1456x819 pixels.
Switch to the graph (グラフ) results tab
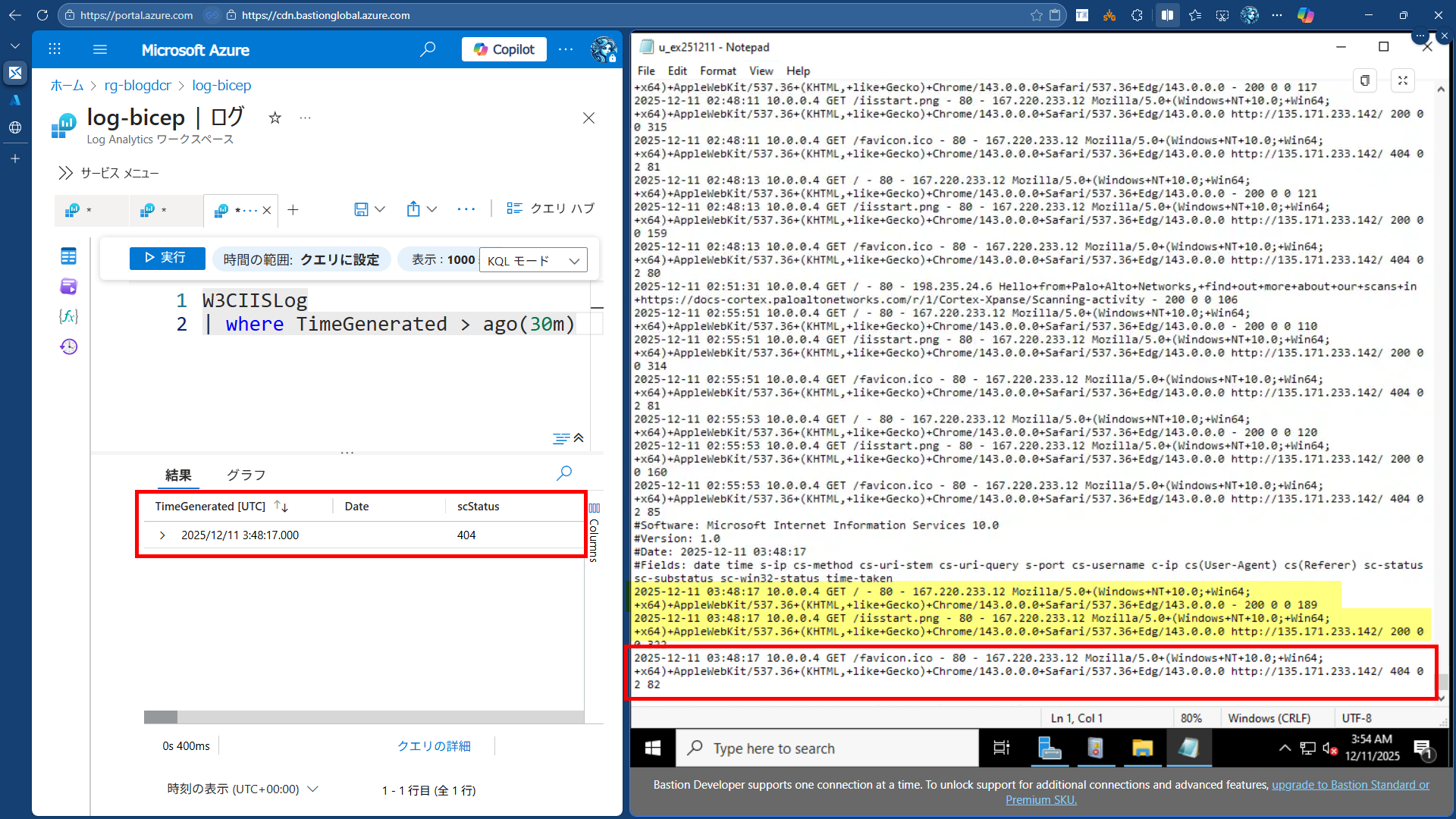246,475
